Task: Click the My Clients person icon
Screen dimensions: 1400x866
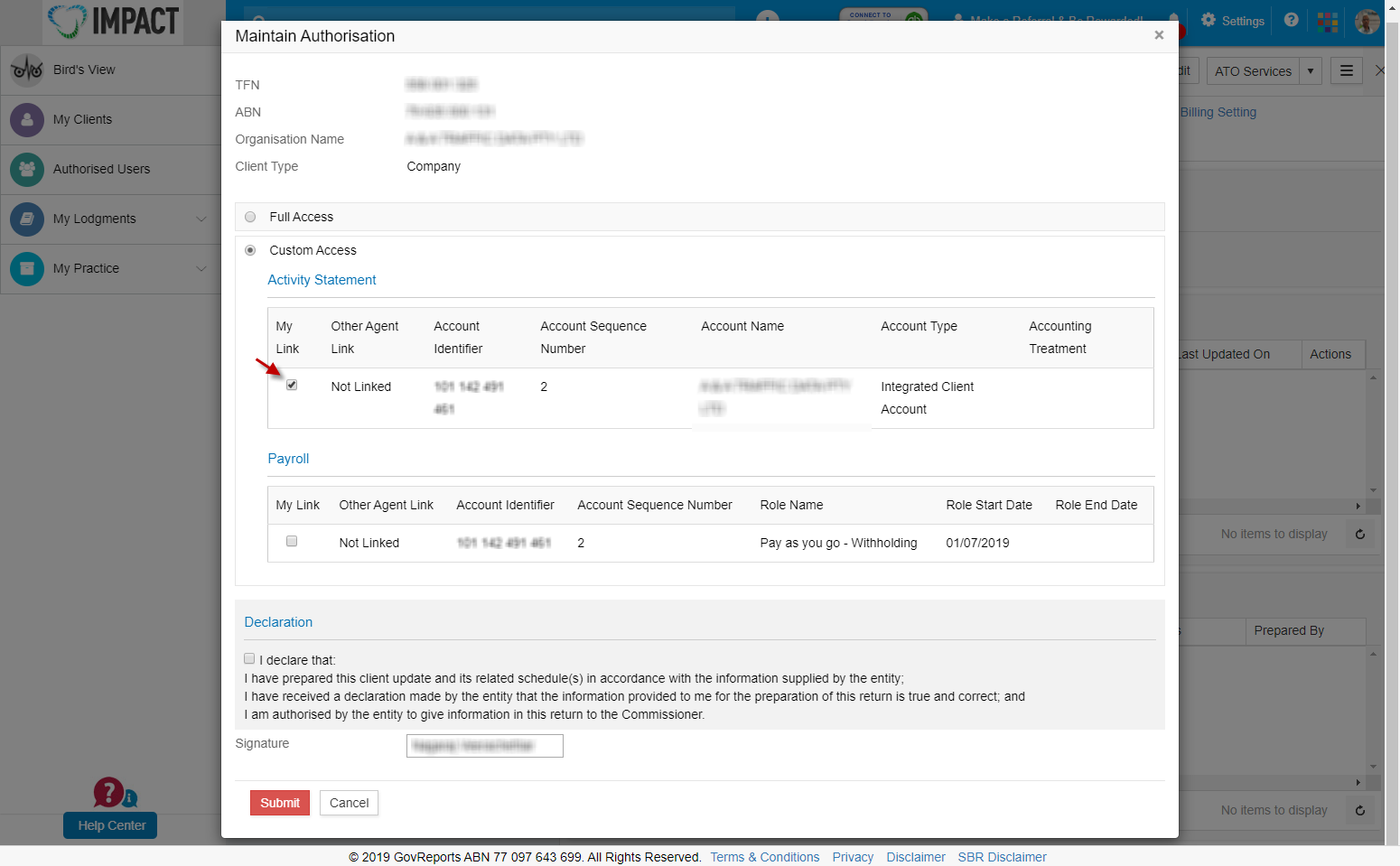Action: coord(27,119)
